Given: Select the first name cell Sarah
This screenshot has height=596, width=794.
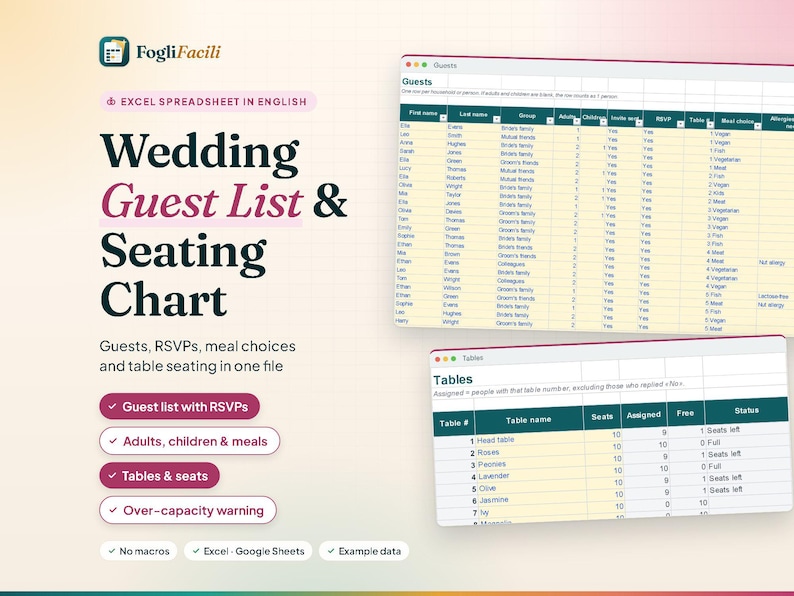Looking at the screenshot, I should (423, 151).
